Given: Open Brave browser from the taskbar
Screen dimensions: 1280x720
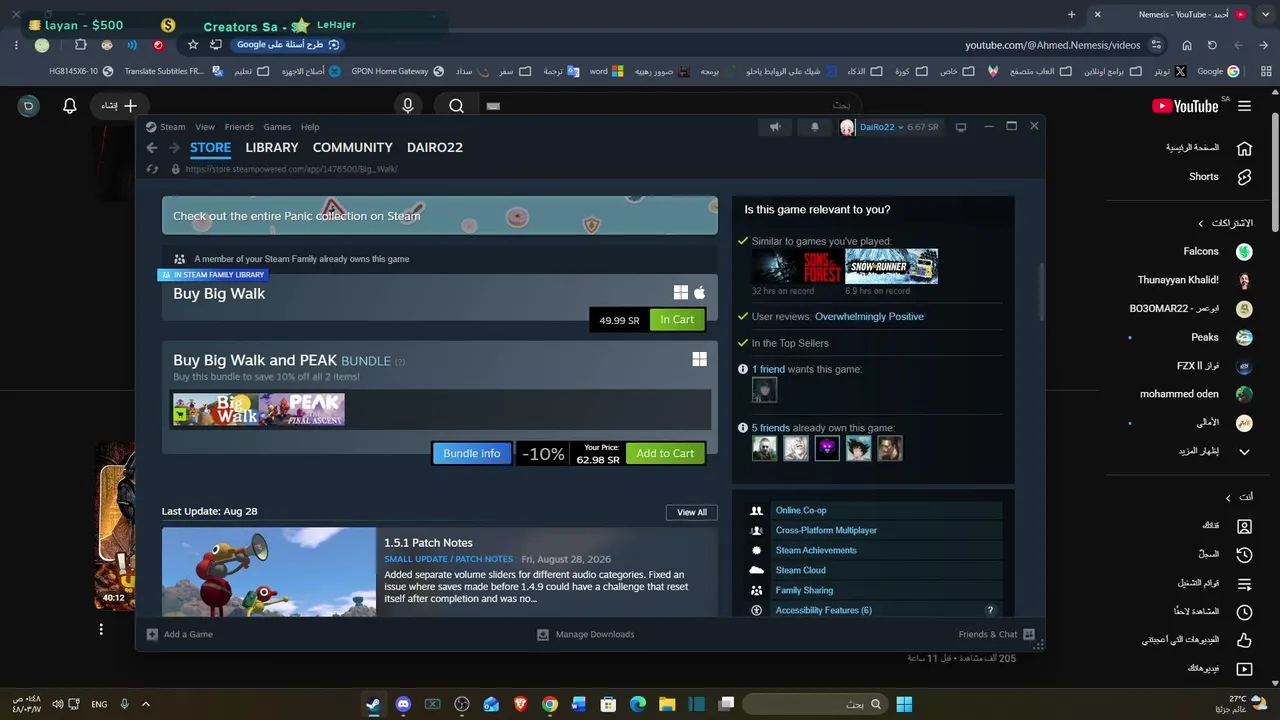Looking at the screenshot, I should pos(520,704).
